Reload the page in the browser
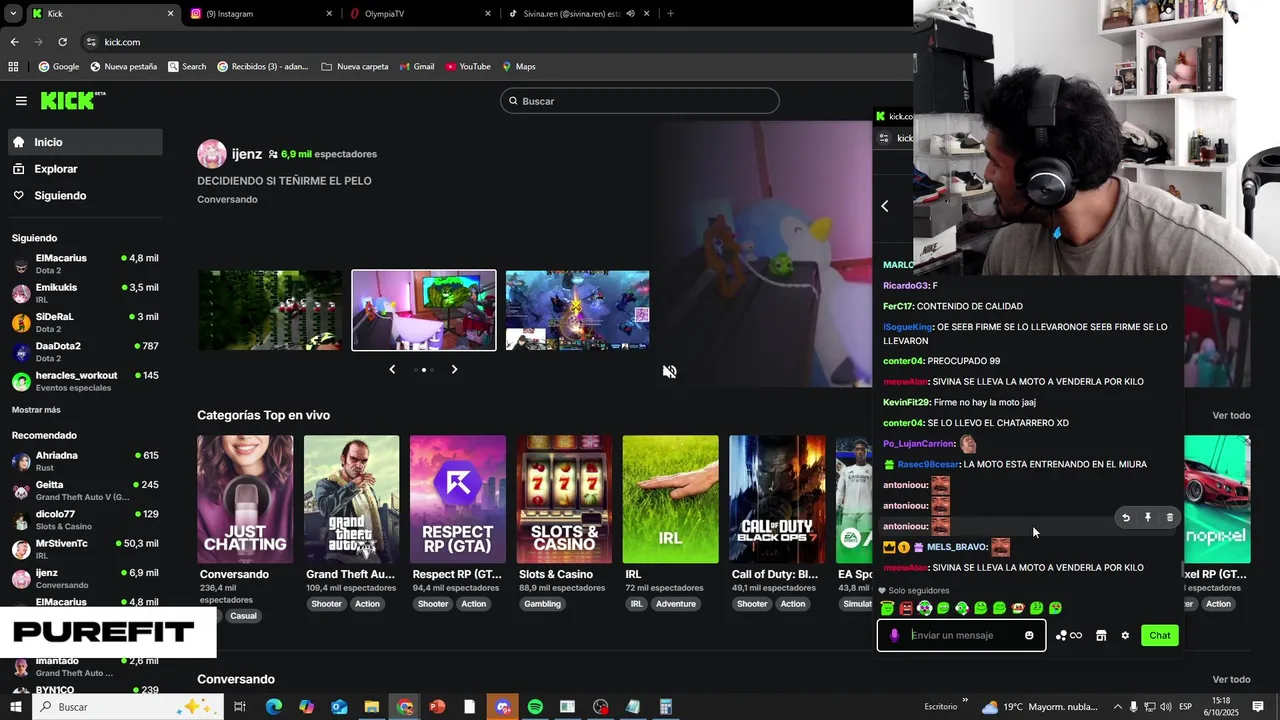This screenshot has height=720, width=1280. tap(62, 42)
